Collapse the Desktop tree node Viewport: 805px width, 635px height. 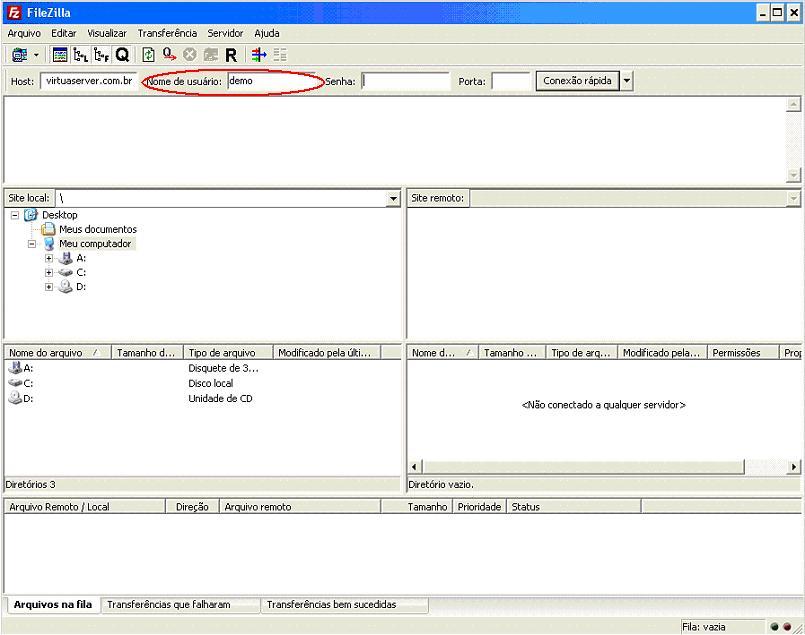(x=15, y=215)
